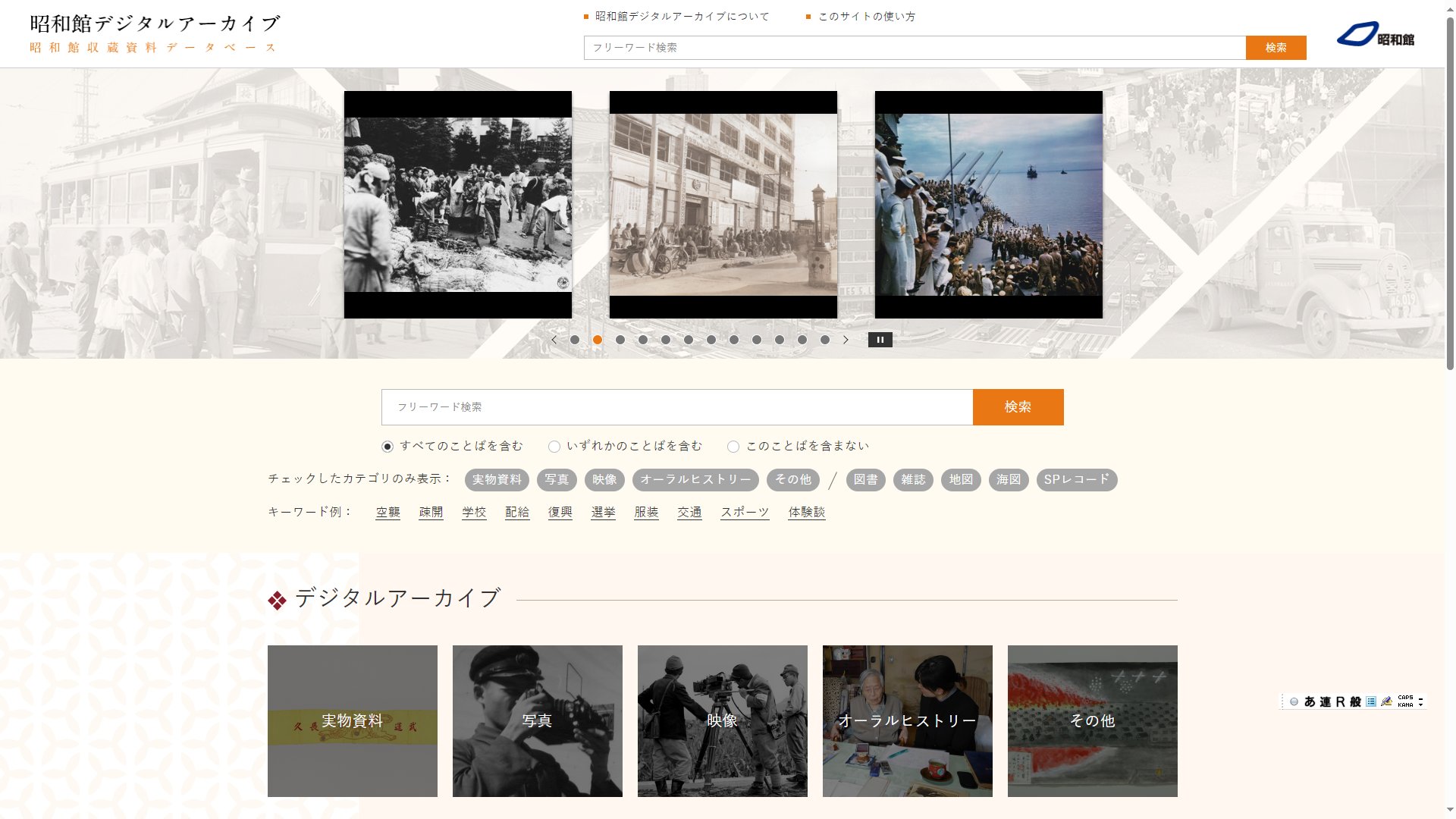Viewport: 1456px width, 819px height.
Task: Click the 昭和館デジタルアーカイブ site title
Action: [x=155, y=24]
